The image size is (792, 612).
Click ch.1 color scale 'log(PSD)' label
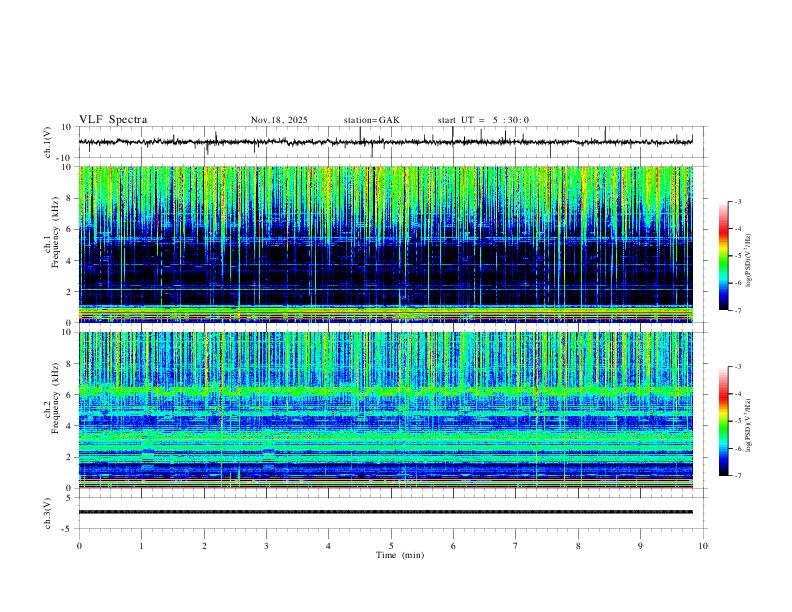pyautogui.click(x=749, y=260)
